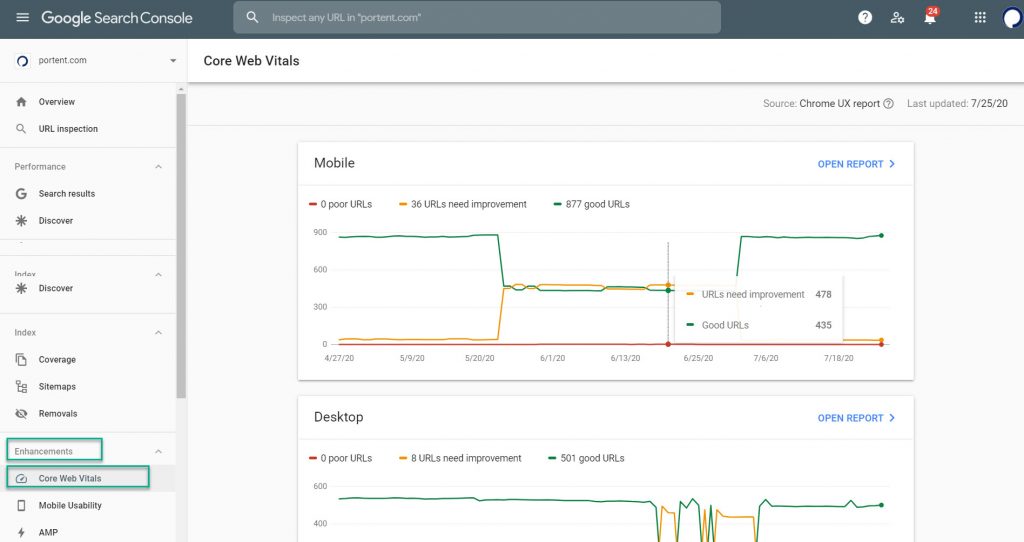Screen dimensions: 1024x542
Task: Open the Help question mark icon
Action: click(865, 18)
